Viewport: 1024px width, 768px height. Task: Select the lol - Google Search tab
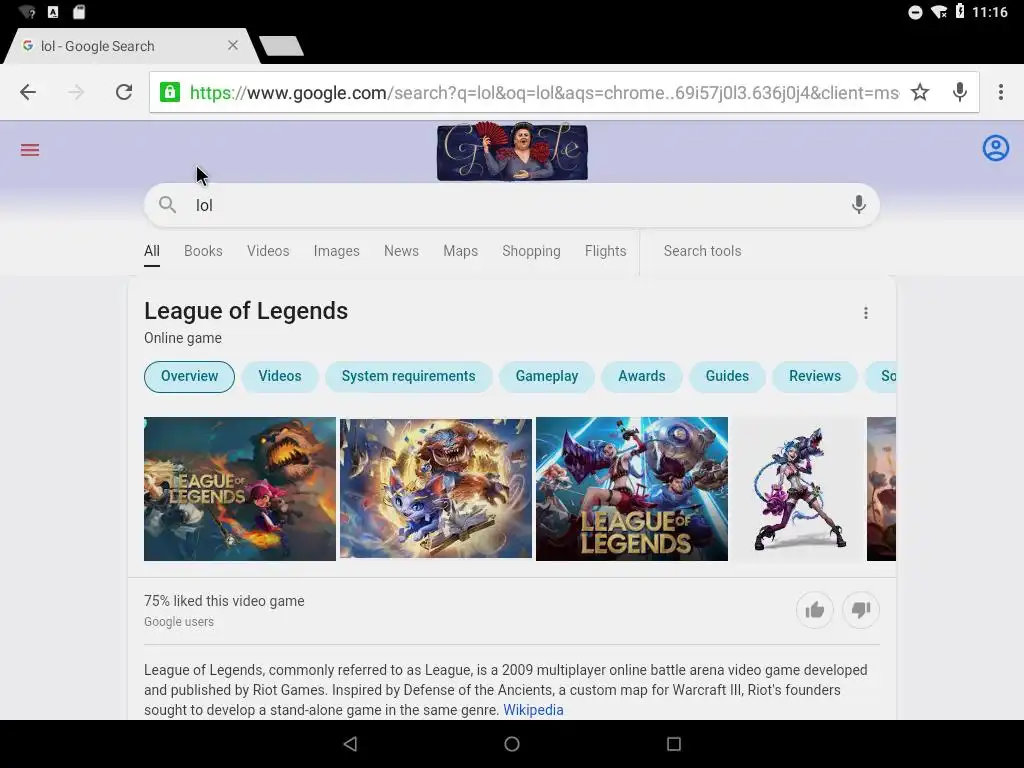click(x=131, y=46)
